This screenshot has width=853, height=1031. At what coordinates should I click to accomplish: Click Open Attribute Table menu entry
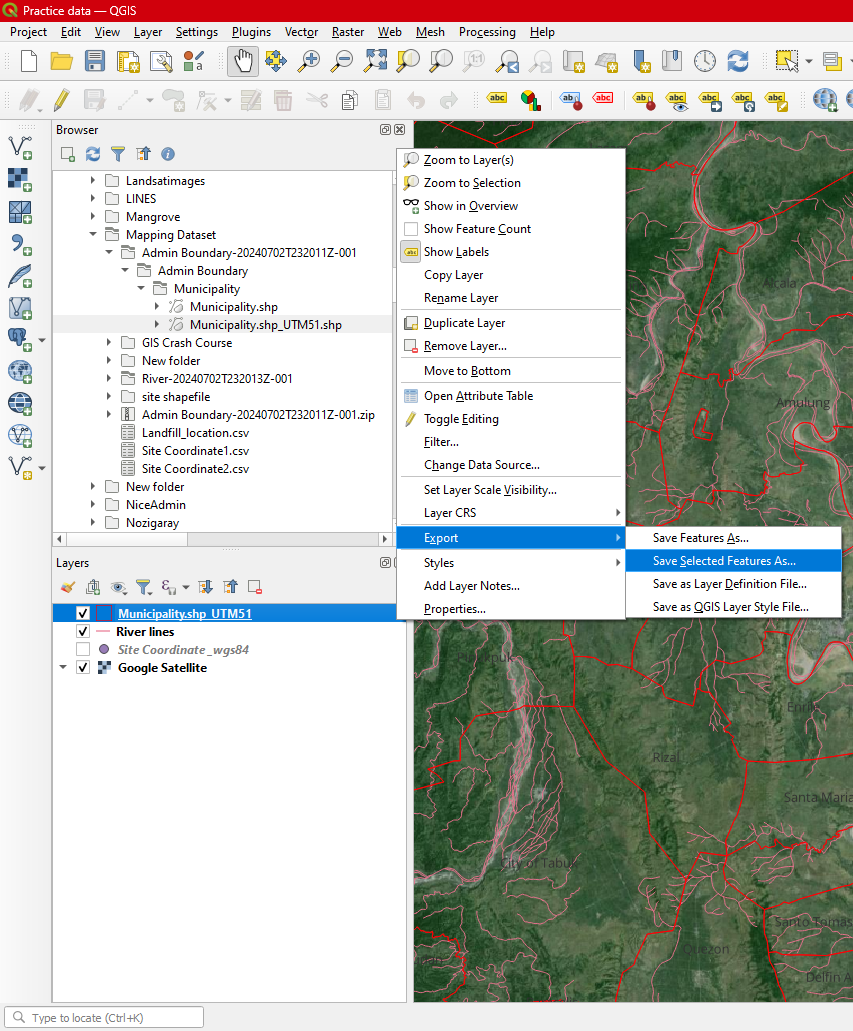click(478, 396)
